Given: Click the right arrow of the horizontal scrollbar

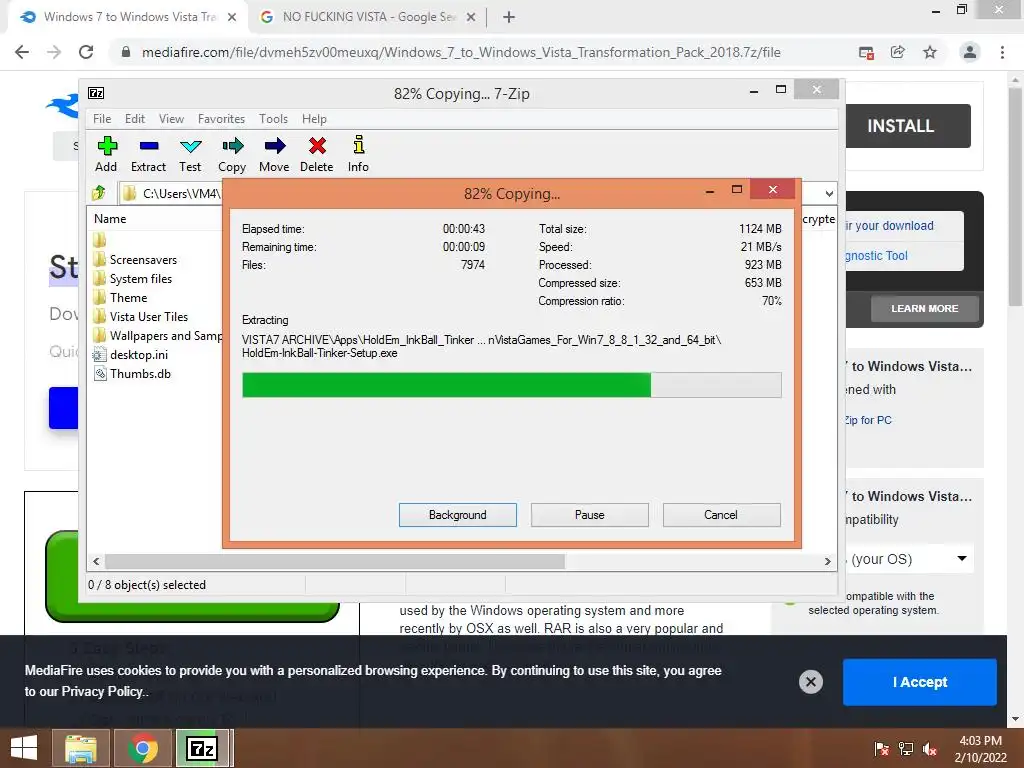Looking at the screenshot, I should coord(827,561).
